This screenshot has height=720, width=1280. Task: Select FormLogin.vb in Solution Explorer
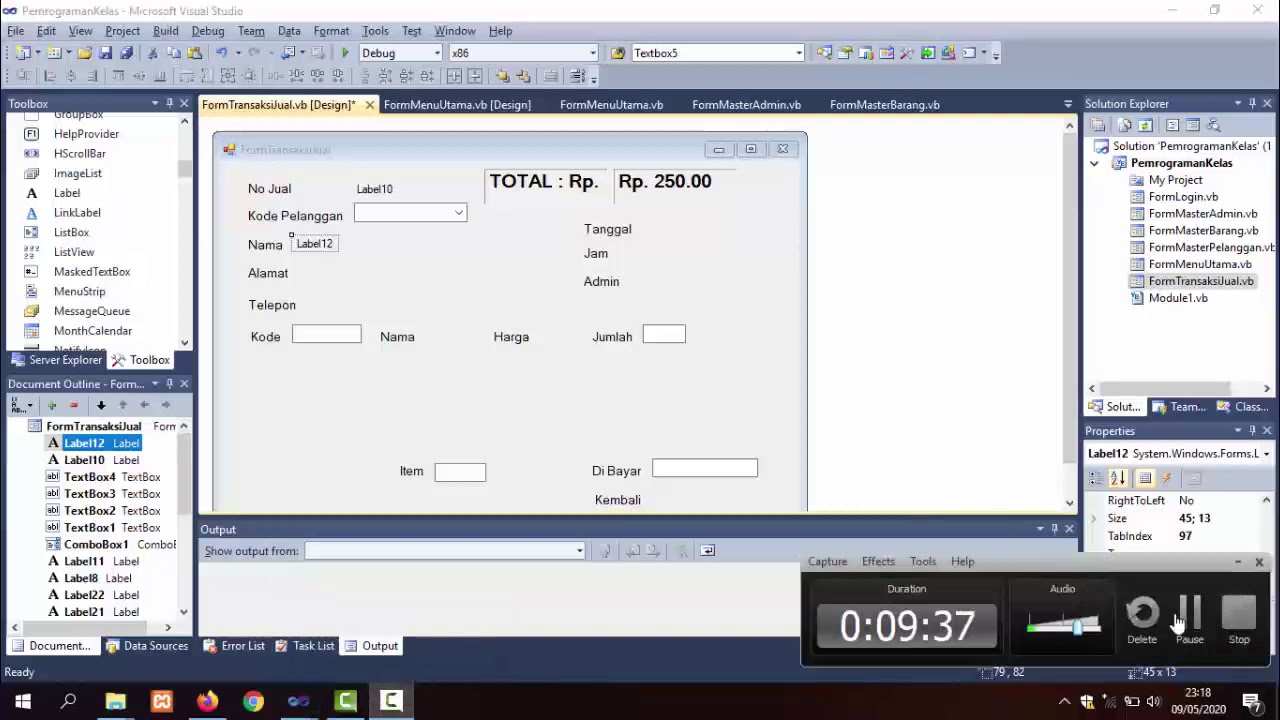(1183, 197)
